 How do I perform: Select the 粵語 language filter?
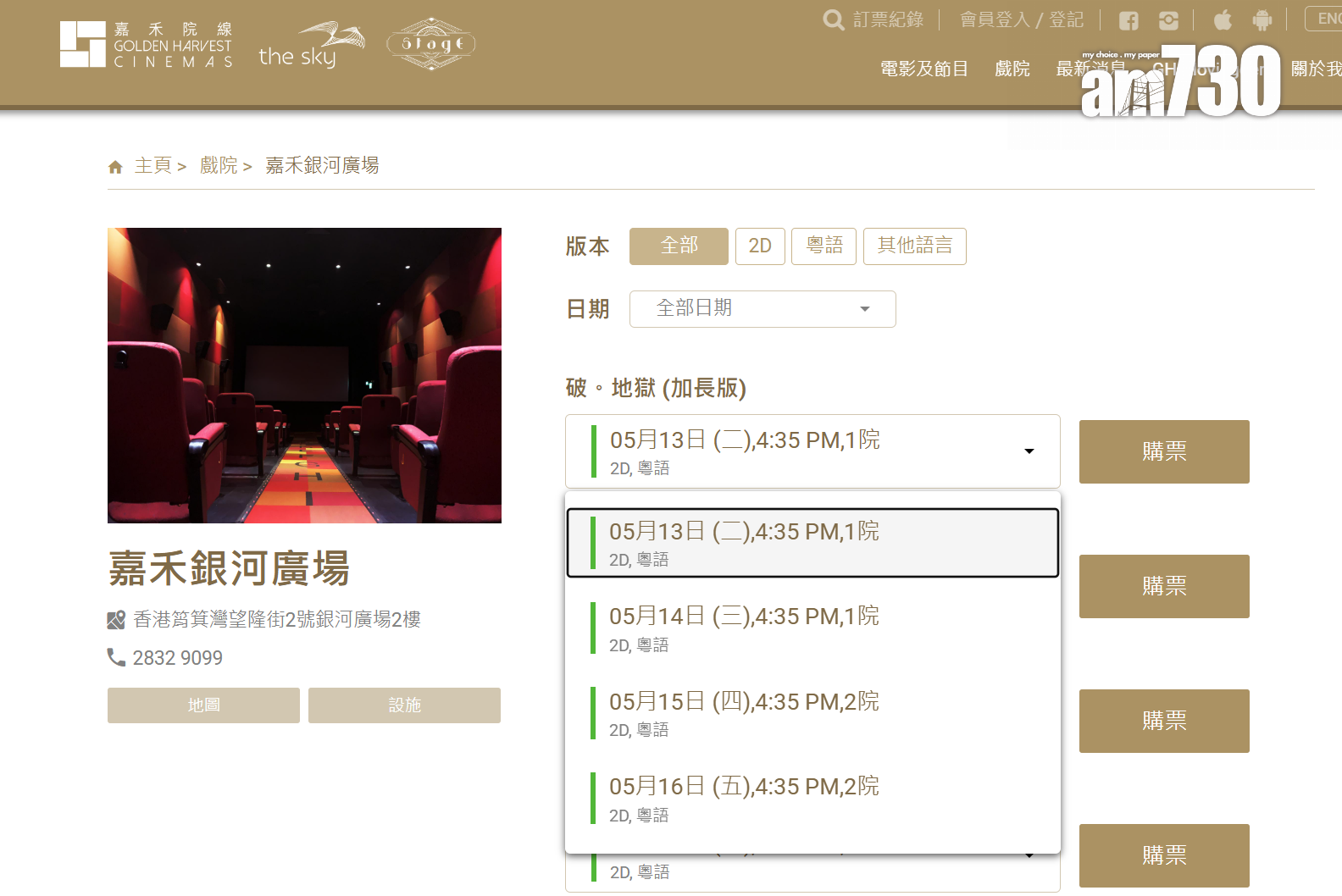click(x=823, y=246)
